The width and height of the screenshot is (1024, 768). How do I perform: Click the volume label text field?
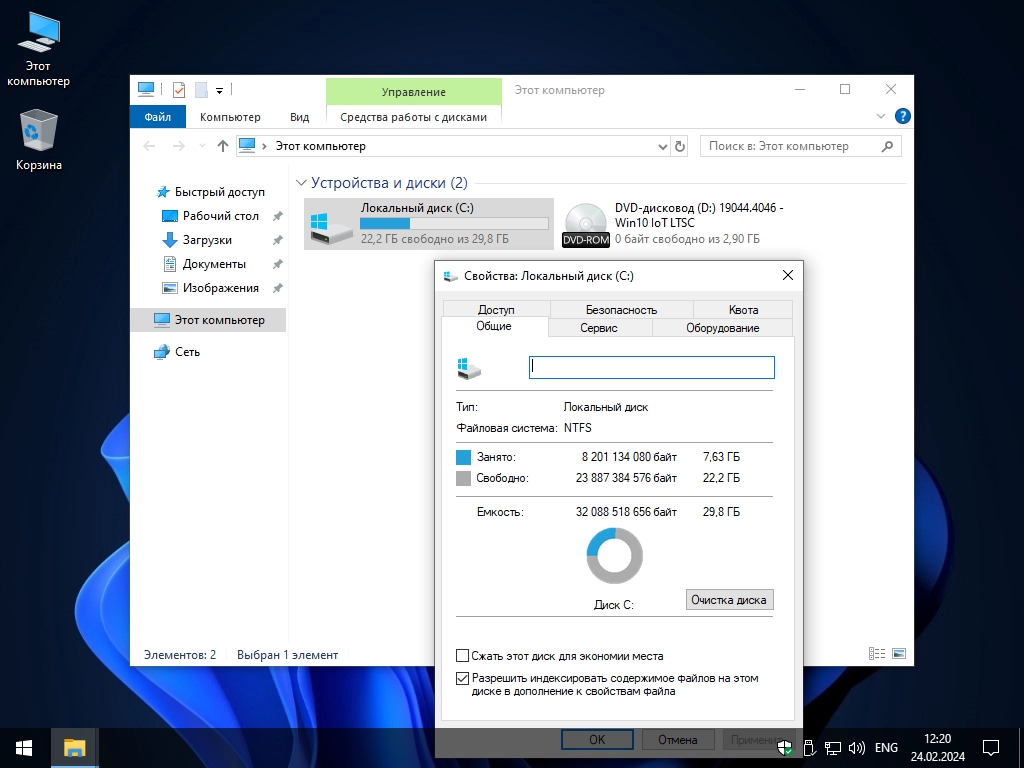652,367
